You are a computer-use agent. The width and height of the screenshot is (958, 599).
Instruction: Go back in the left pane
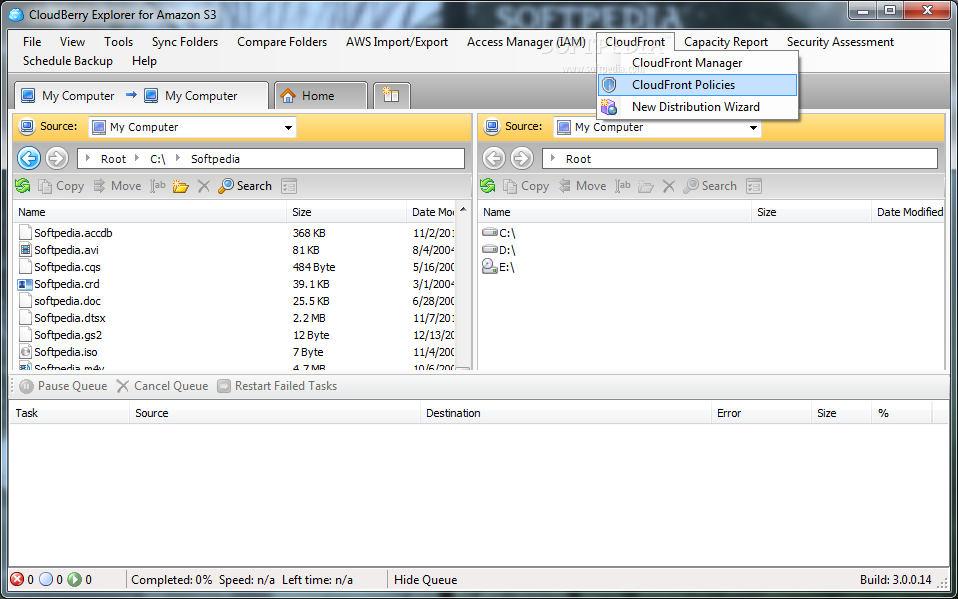point(29,159)
